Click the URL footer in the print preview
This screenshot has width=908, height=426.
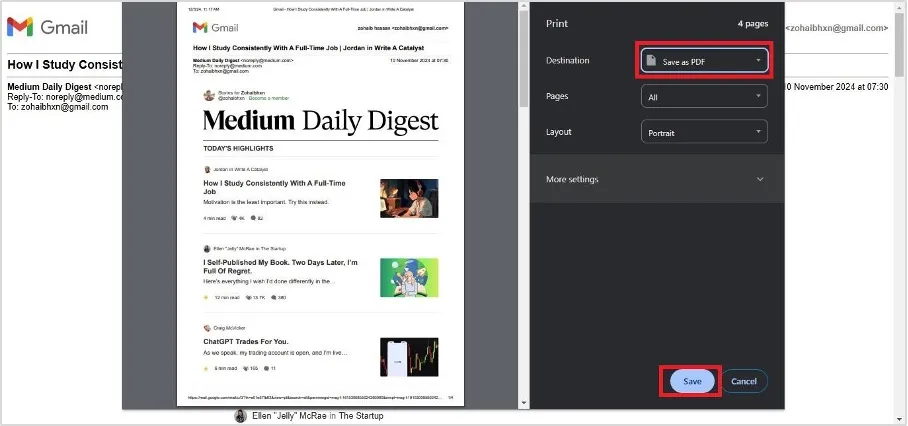pyautogui.click(x=315, y=398)
